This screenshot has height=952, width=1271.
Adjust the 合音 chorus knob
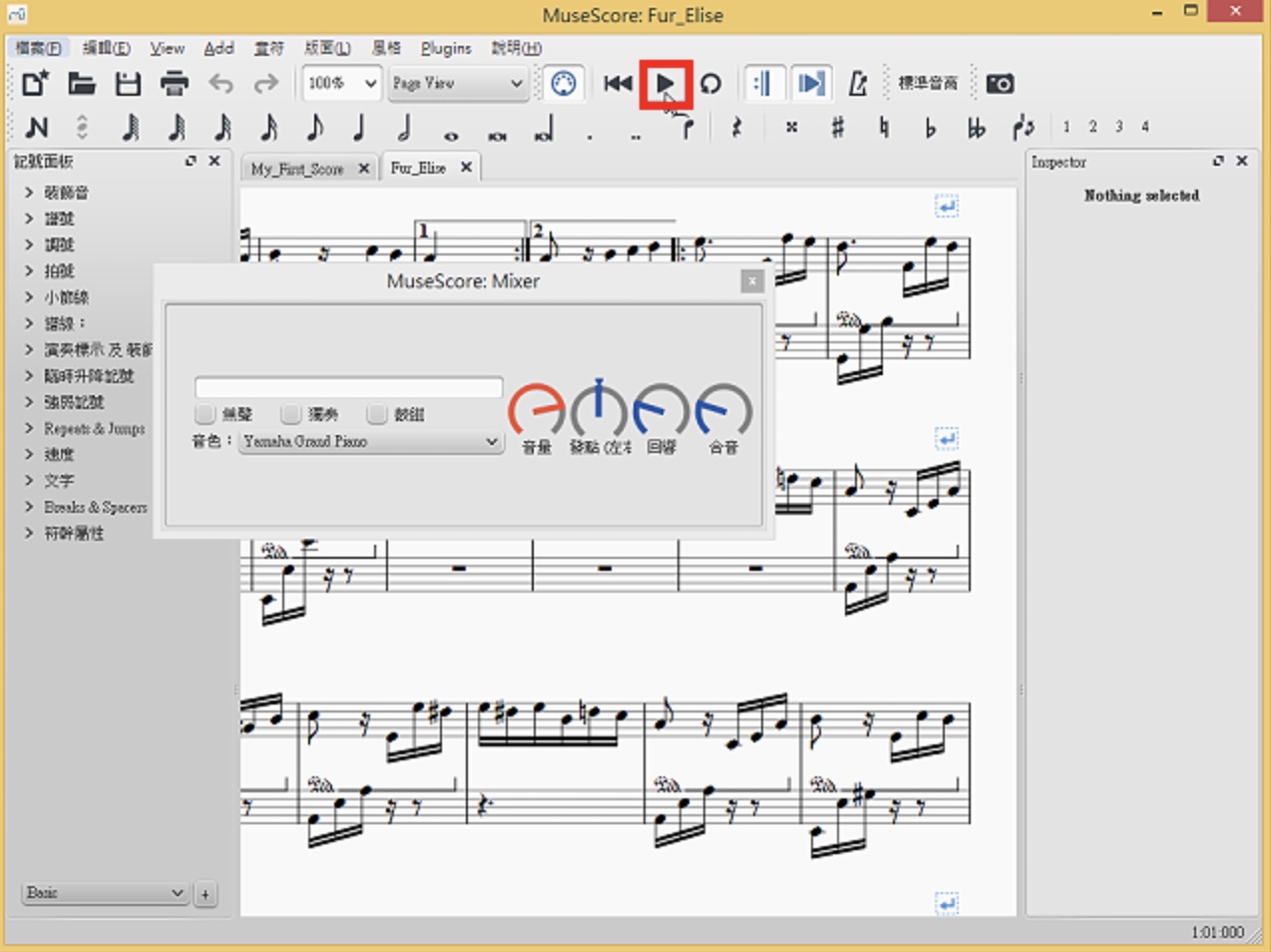click(723, 410)
